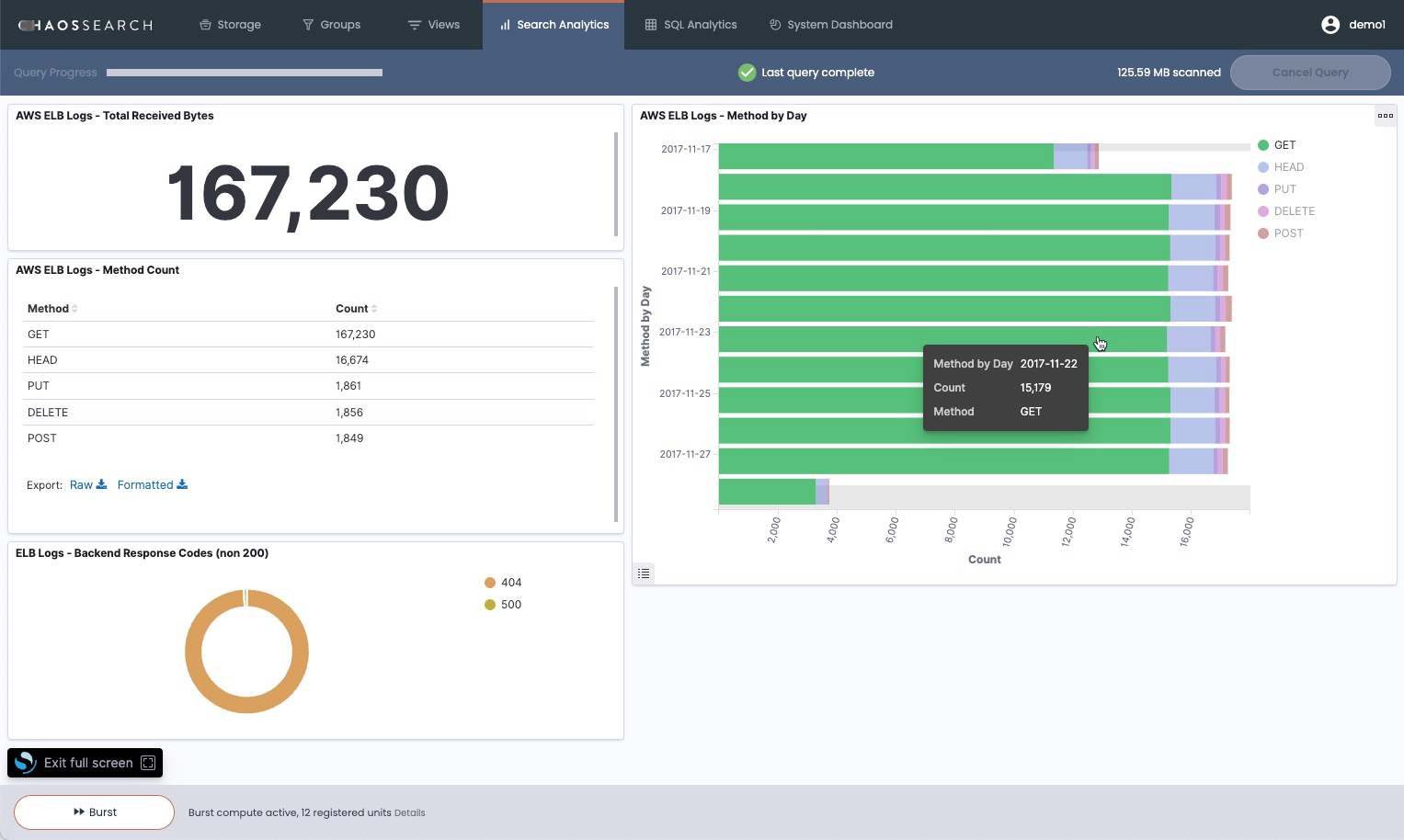Click the Storage navigation icon
This screenshot has width=1404, height=840.
[203, 25]
